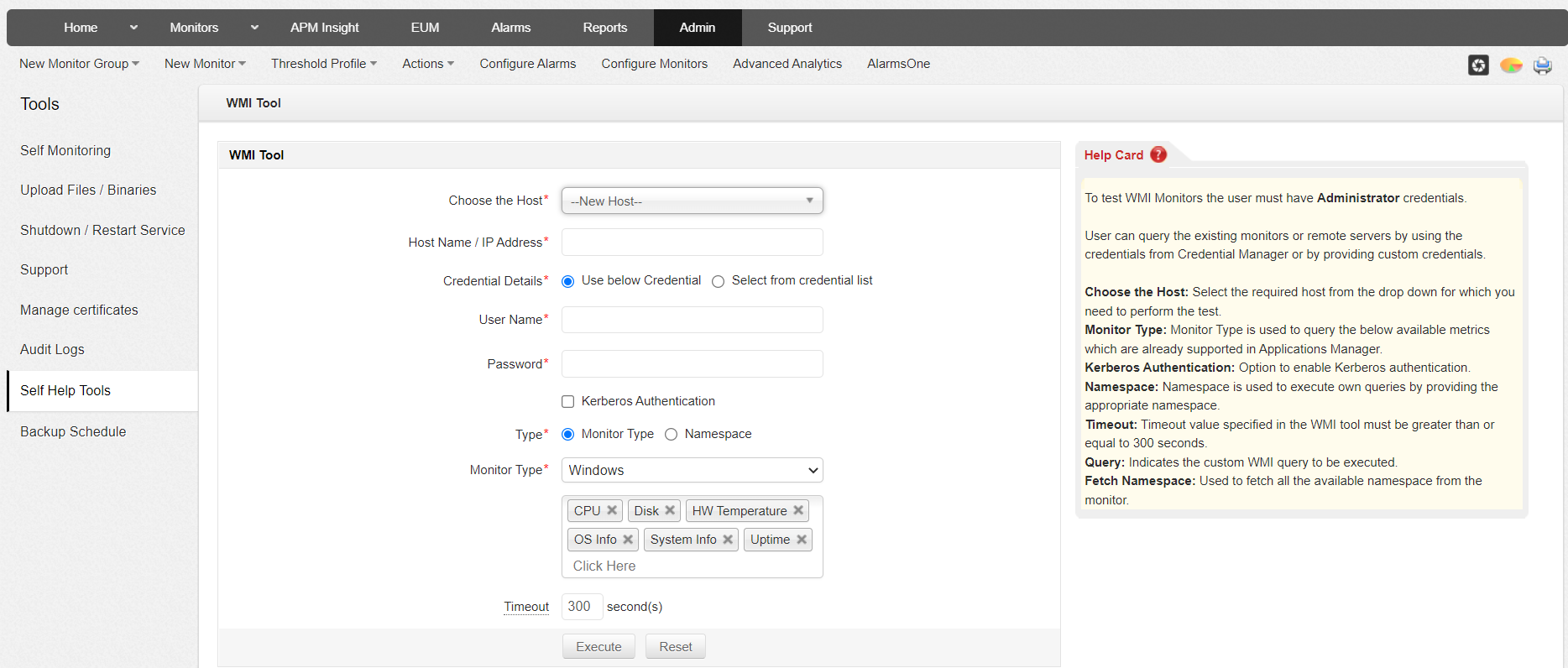The image size is (1568, 668).
Task: Open the pie chart report icon
Action: (x=1511, y=65)
